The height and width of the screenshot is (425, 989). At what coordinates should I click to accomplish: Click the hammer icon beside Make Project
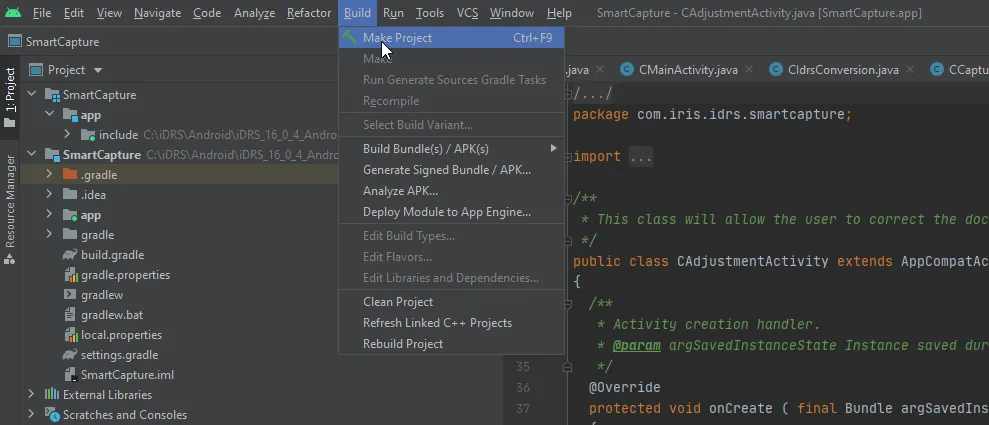[349, 37]
